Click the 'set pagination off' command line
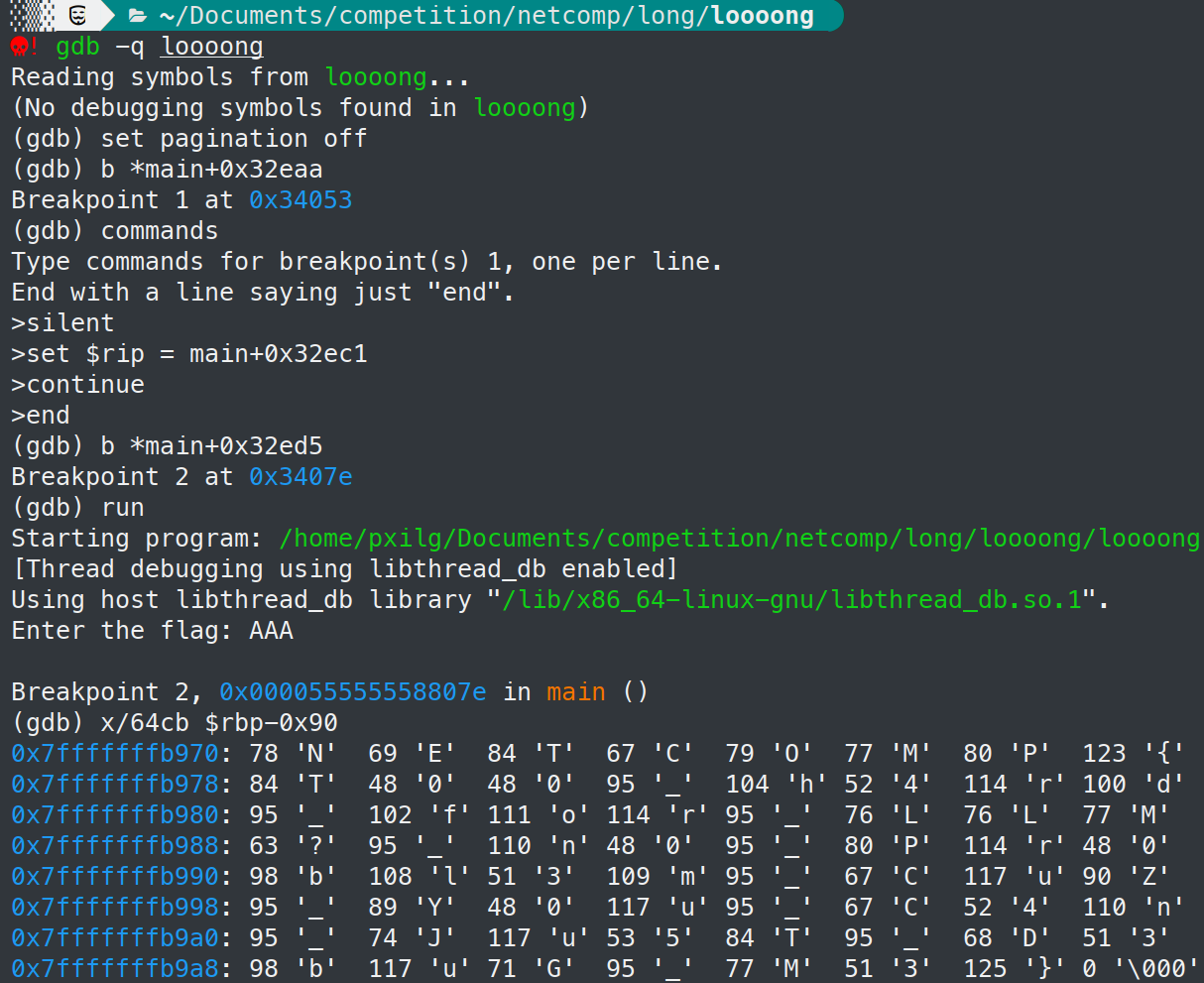Viewport: 1204px width, 983px height. 233,138
